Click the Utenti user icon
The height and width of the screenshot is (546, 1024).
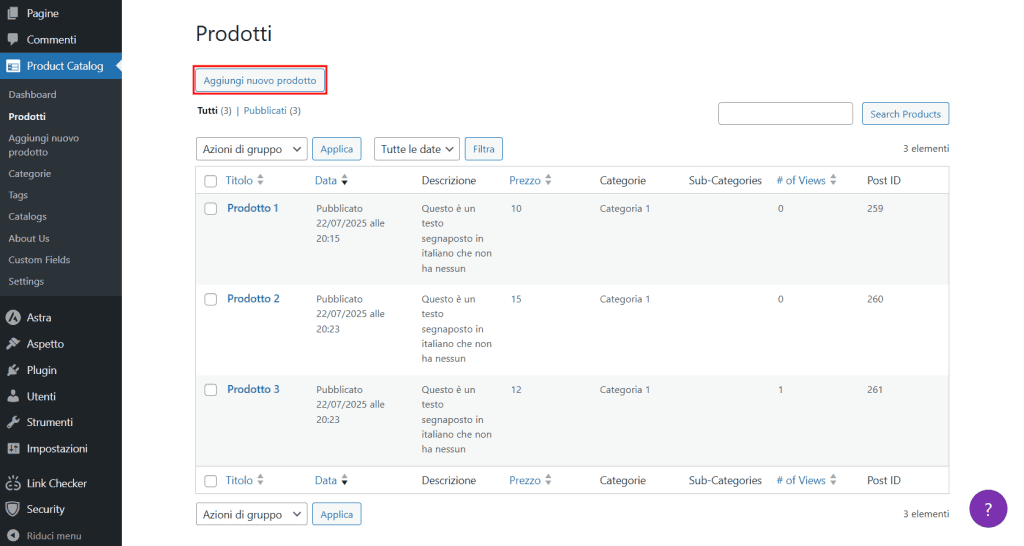click(x=13, y=396)
